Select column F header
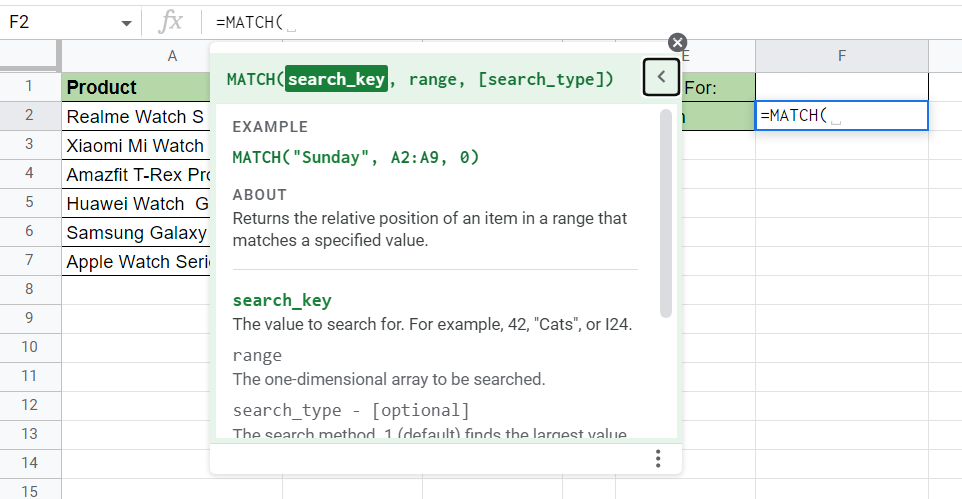 pyautogui.click(x=842, y=56)
